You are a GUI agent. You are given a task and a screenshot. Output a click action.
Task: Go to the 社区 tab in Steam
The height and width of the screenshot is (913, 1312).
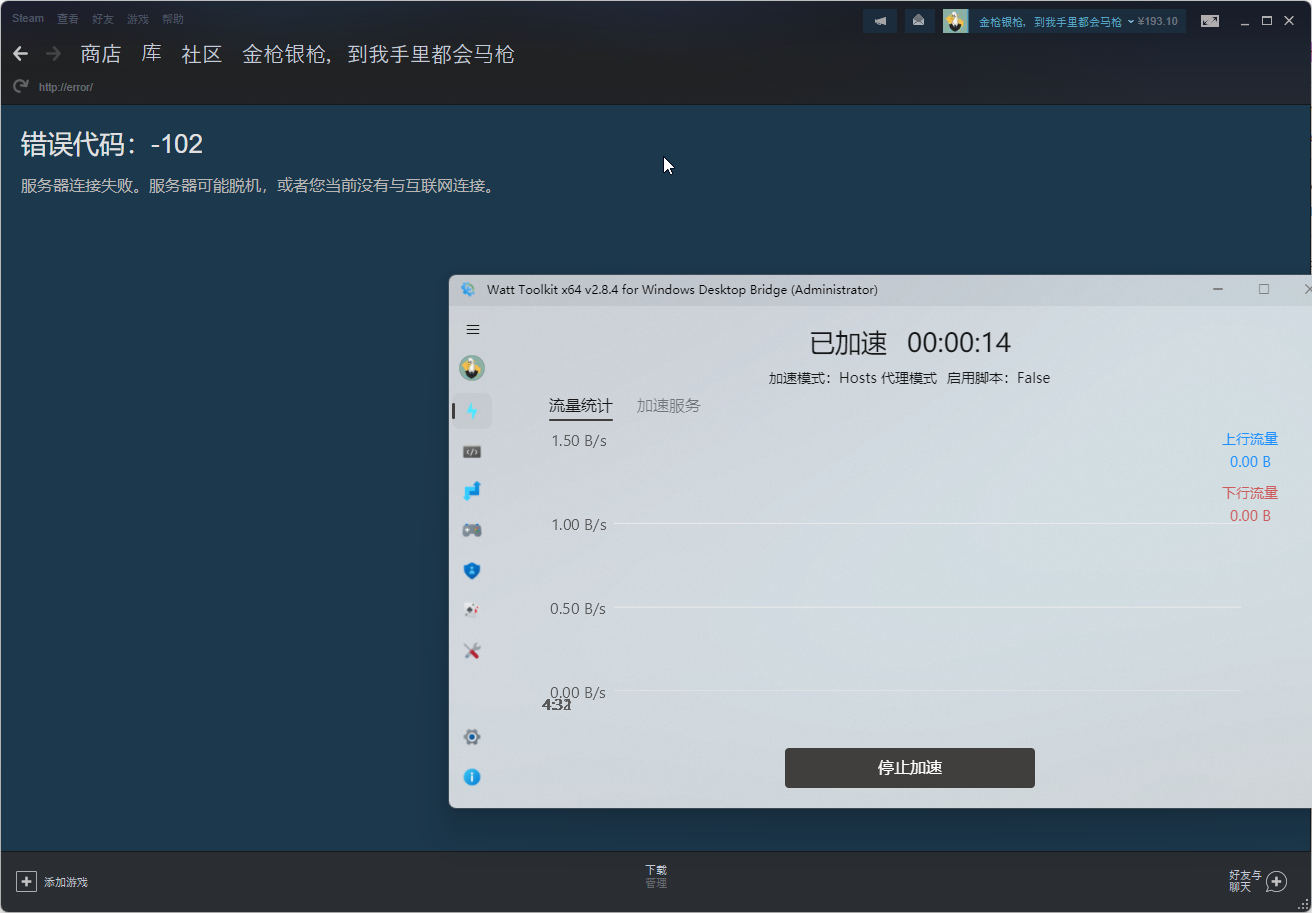click(201, 54)
